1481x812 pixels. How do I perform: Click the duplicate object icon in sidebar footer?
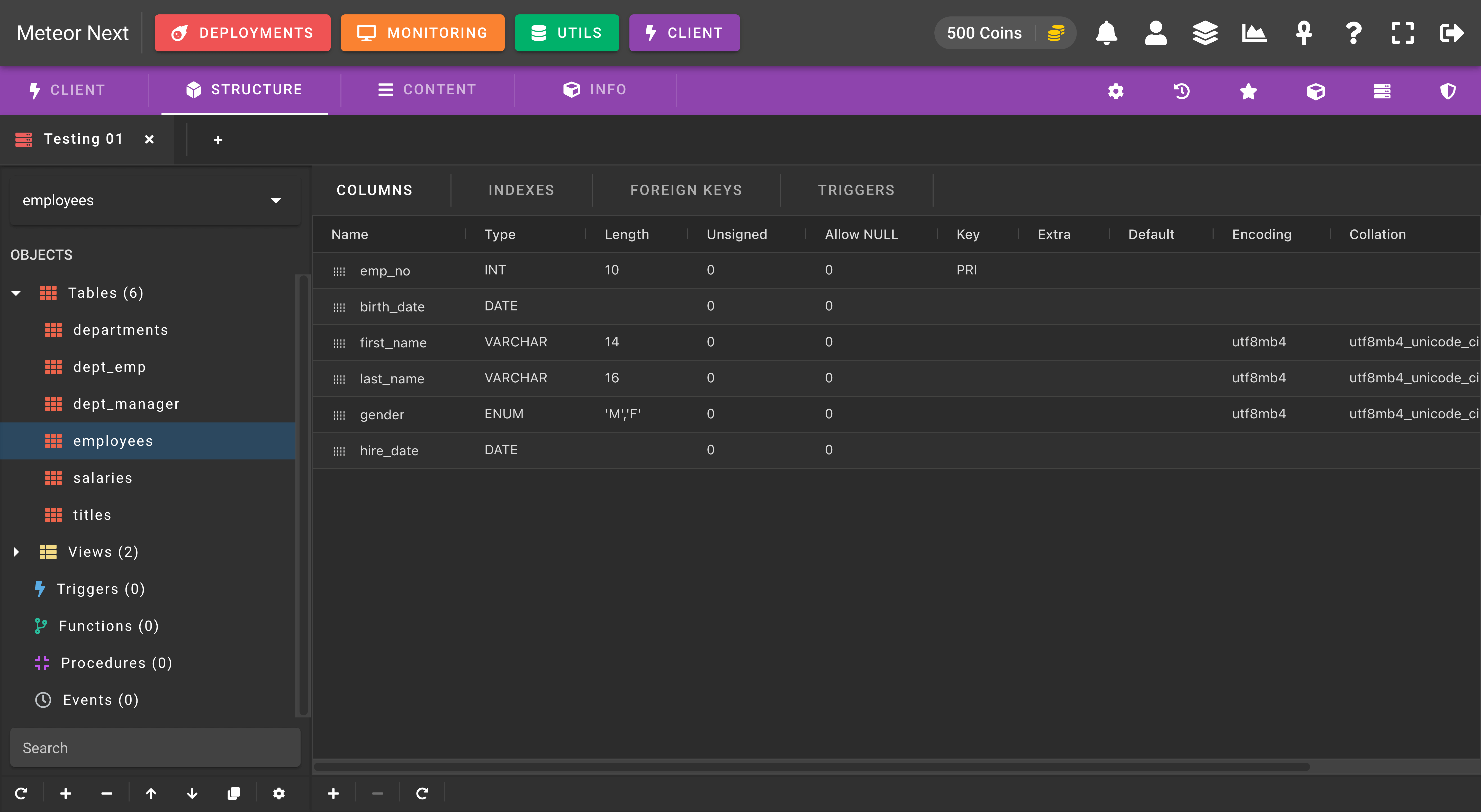(x=233, y=793)
